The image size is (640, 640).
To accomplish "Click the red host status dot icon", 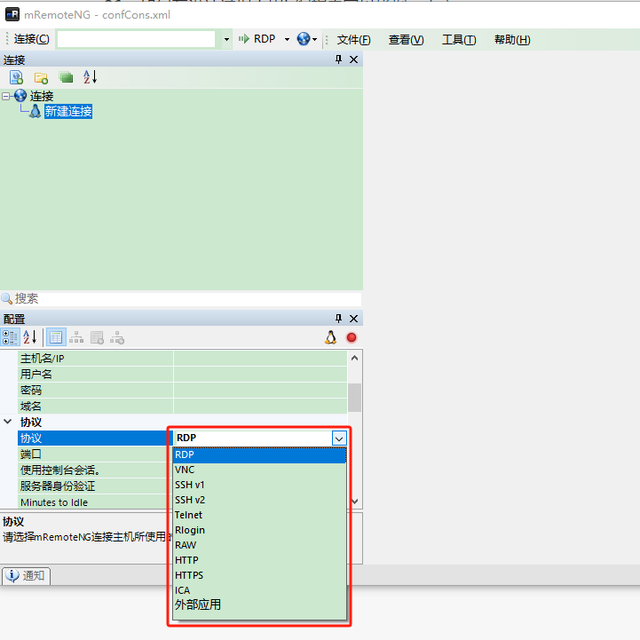I will click(x=351, y=338).
